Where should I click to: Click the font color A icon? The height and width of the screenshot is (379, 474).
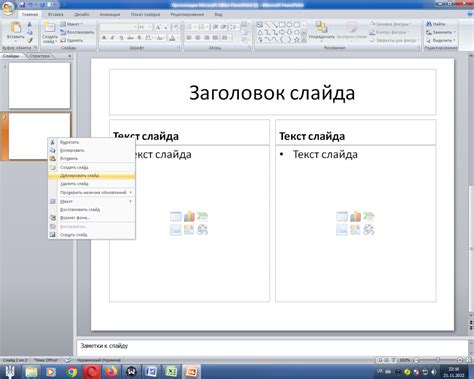[x=172, y=38]
